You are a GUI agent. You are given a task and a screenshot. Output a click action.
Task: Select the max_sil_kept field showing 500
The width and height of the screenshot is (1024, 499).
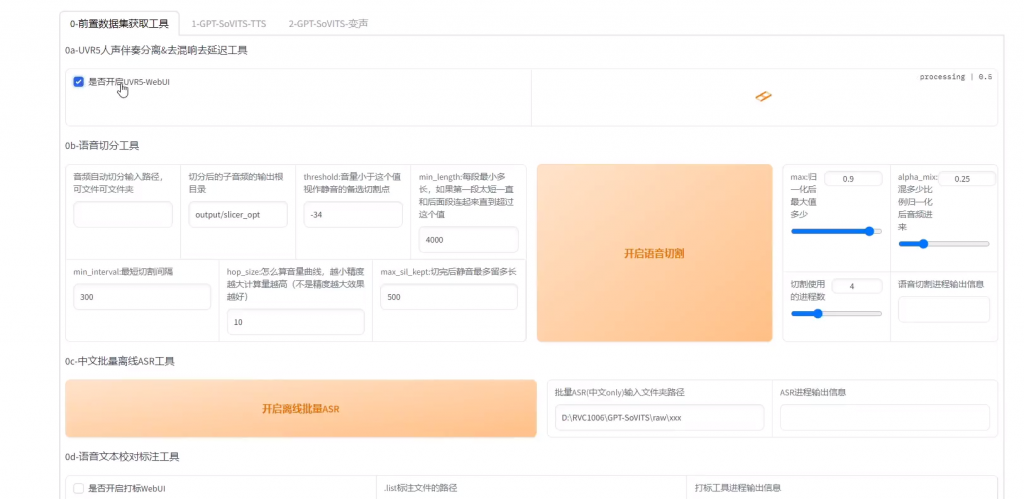coord(449,297)
